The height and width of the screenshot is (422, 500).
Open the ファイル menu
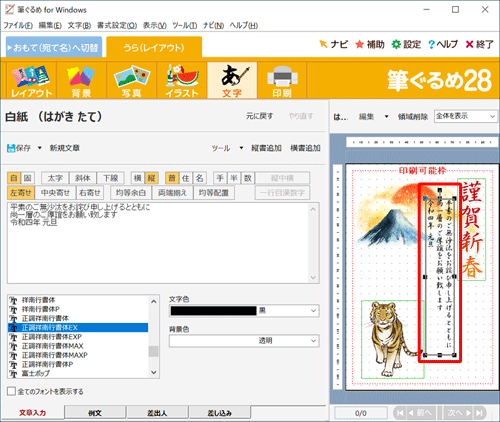pyautogui.click(x=18, y=25)
